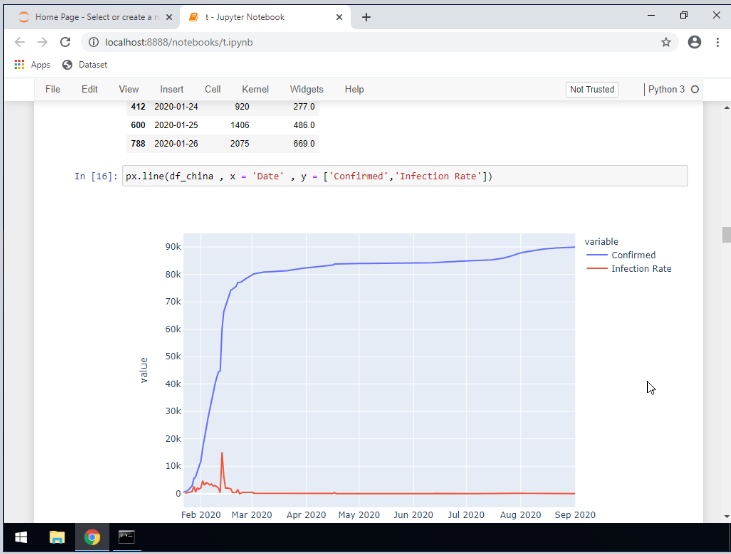Click the Not Trusted button
The height and width of the screenshot is (554, 731).
click(x=592, y=90)
